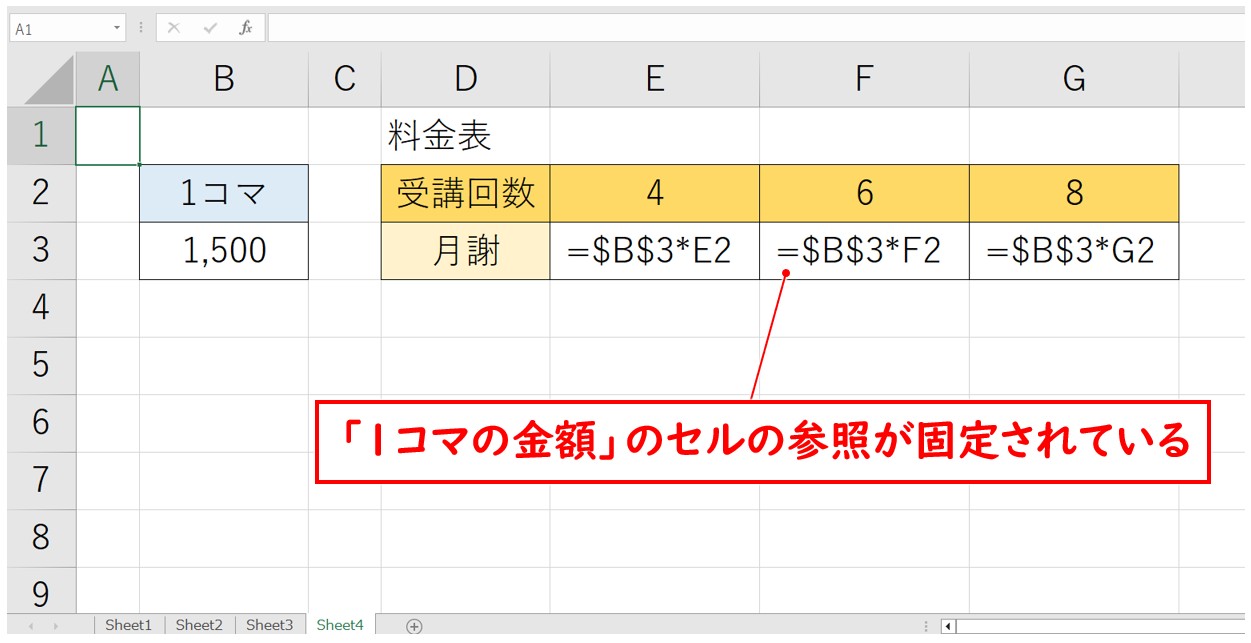
Task: Open the Insert Function fx dialog
Action: click(246, 28)
